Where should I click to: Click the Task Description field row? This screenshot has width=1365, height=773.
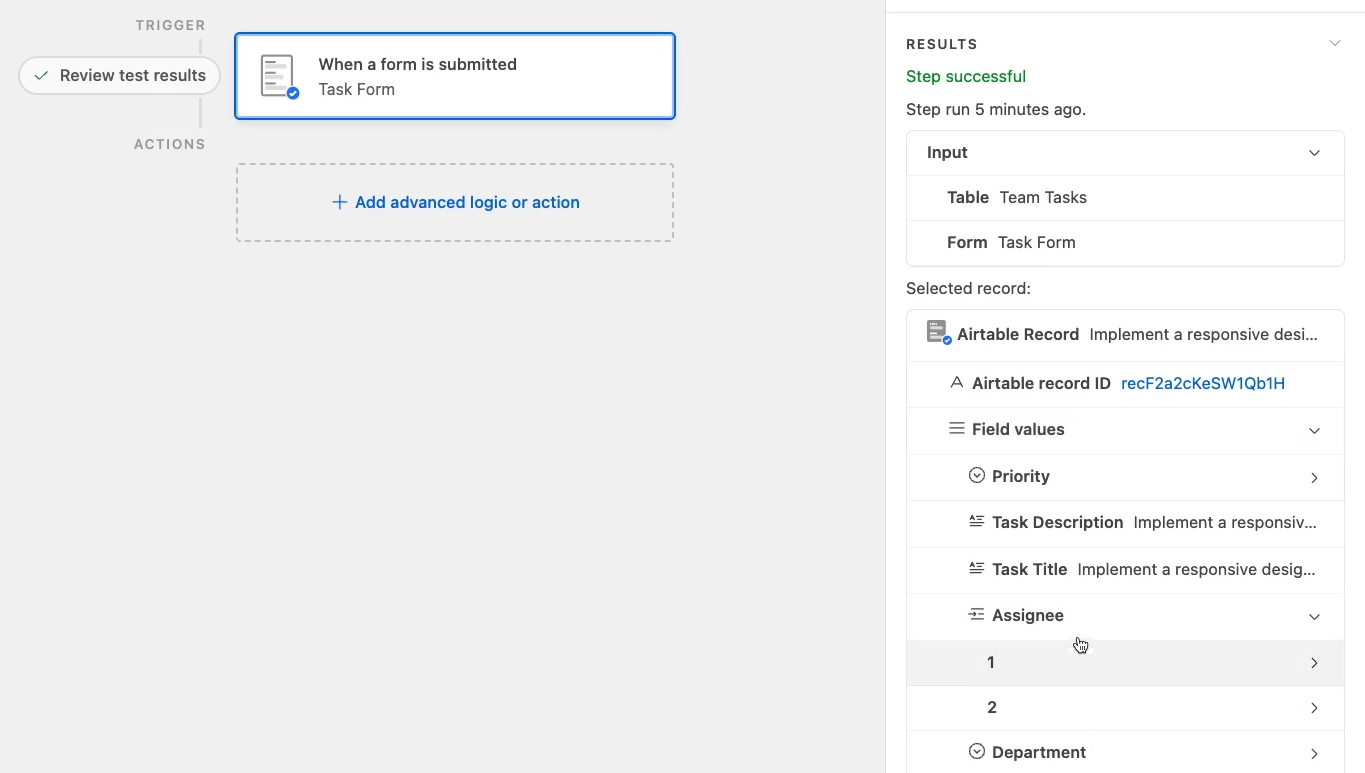coord(1125,522)
